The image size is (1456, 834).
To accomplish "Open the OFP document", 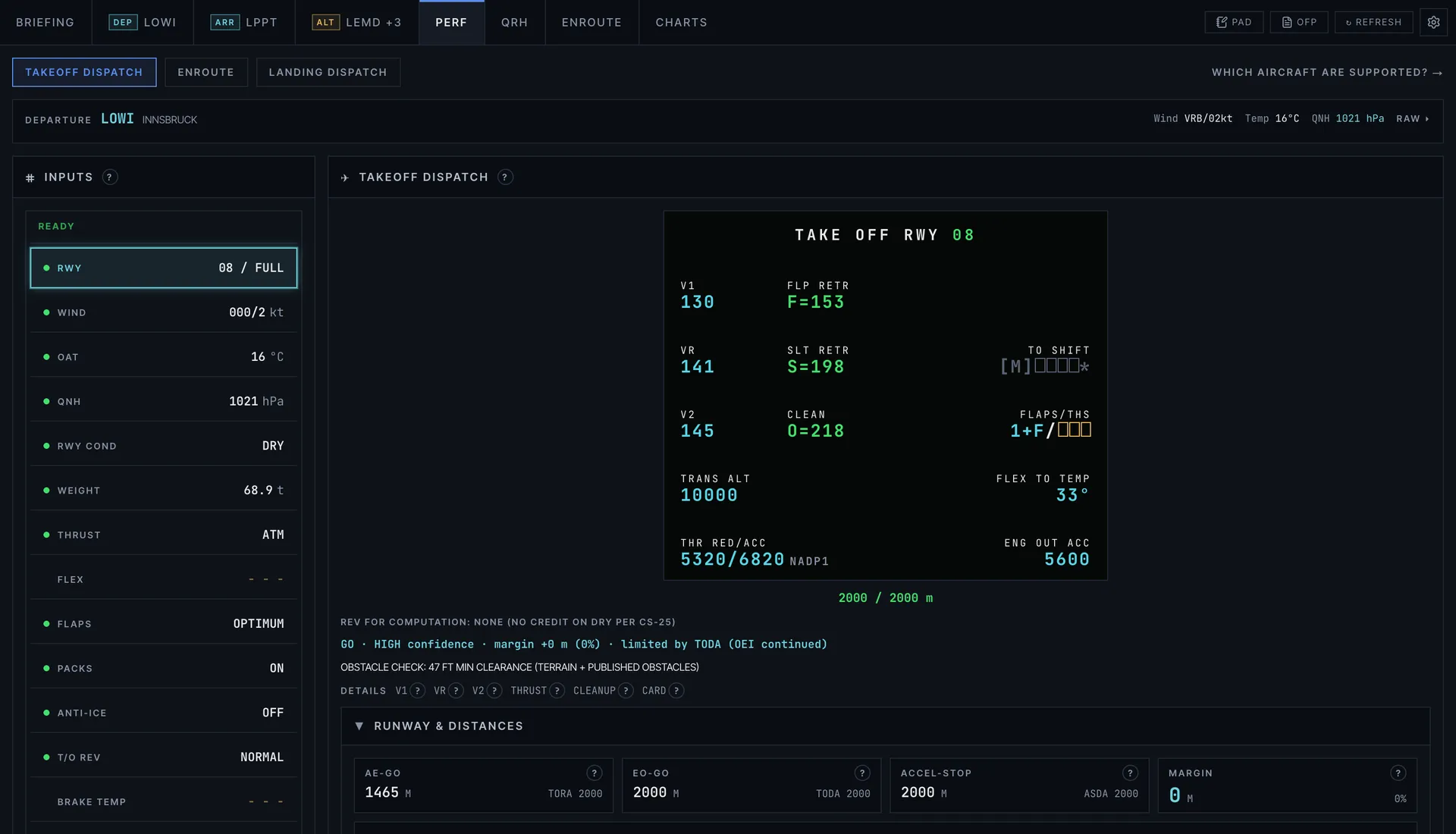I will click(x=1299, y=22).
